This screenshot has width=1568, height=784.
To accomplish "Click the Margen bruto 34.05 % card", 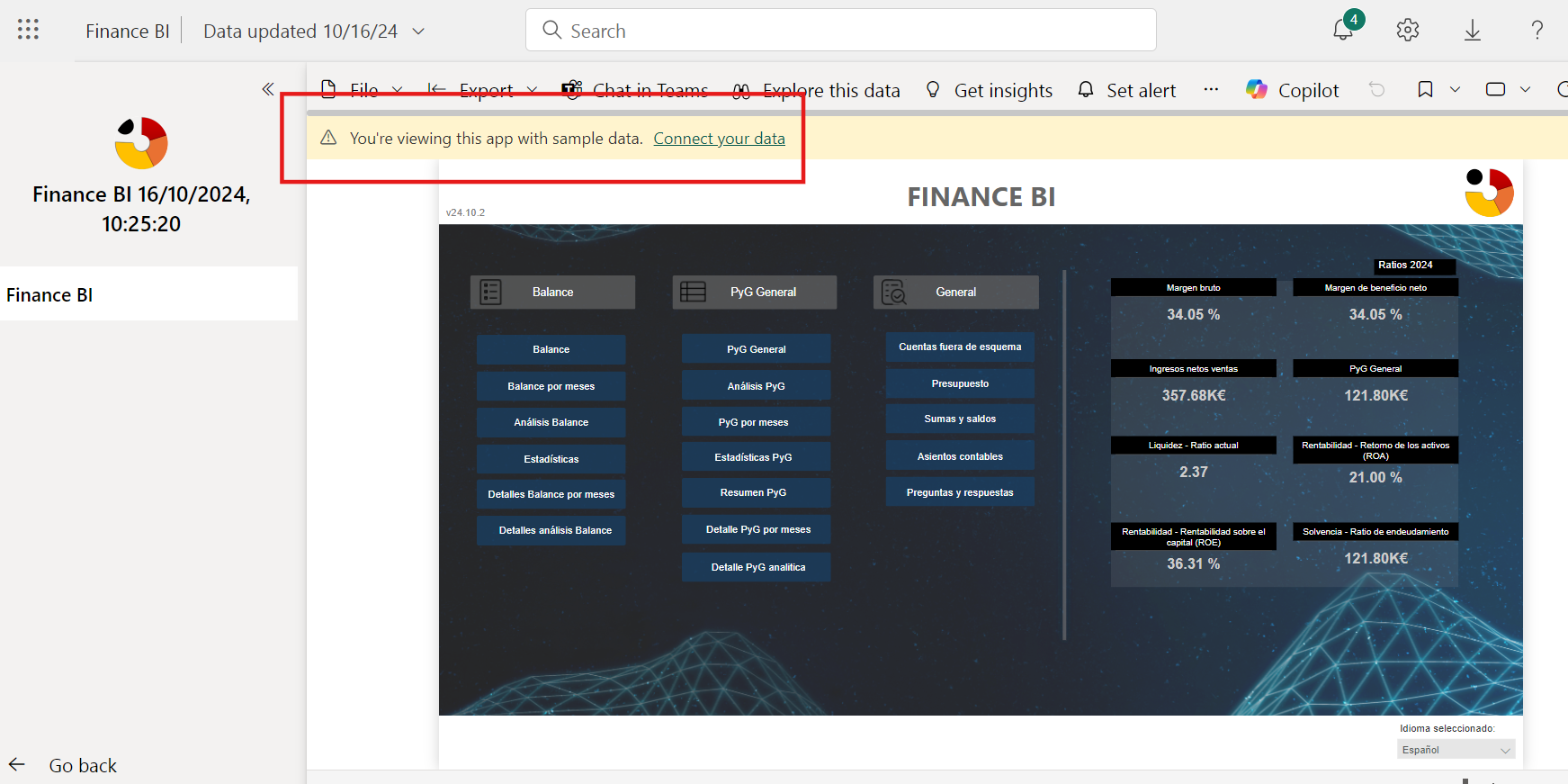I will [1194, 314].
